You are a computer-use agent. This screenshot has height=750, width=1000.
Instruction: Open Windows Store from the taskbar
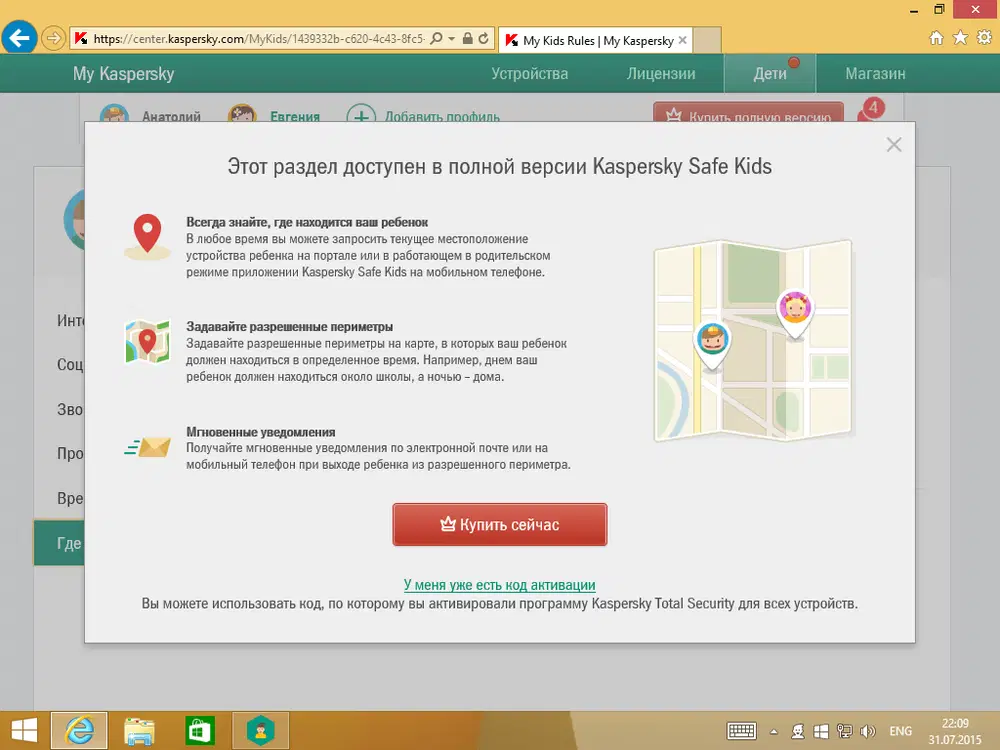[x=200, y=731]
